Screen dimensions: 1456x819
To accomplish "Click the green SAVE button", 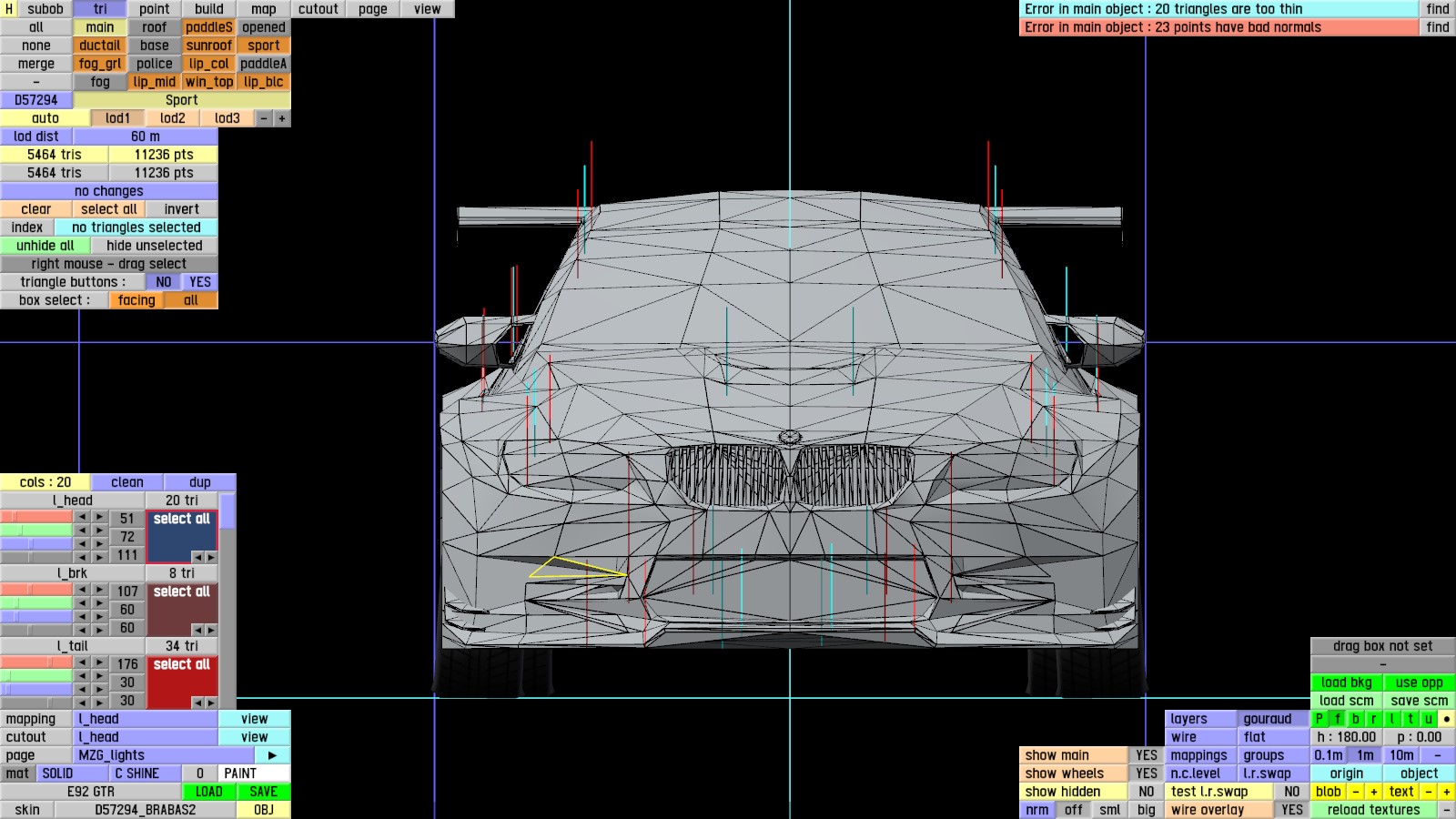I will tap(263, 792).
